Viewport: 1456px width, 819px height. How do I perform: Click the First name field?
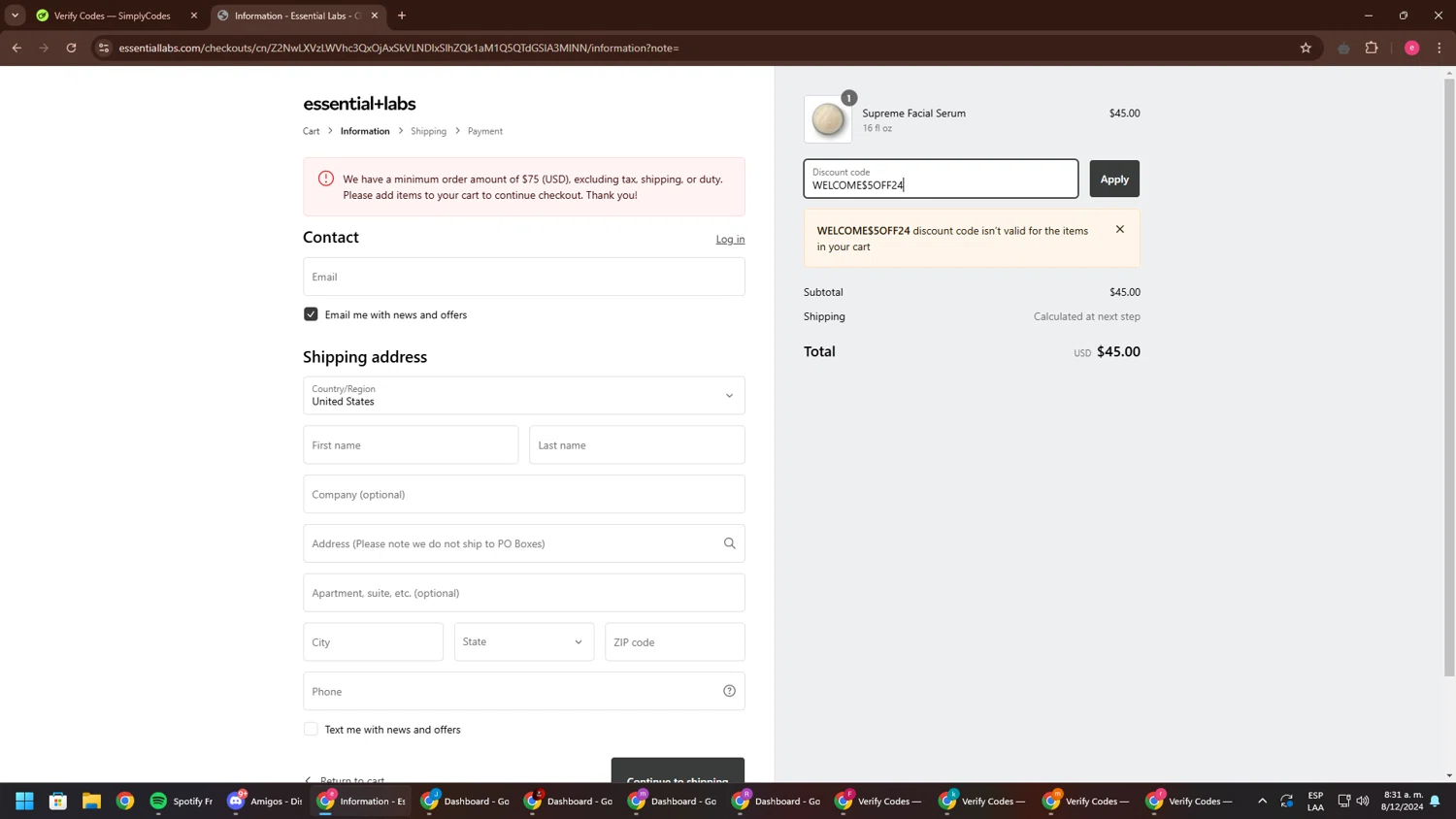tap(411, 444)
